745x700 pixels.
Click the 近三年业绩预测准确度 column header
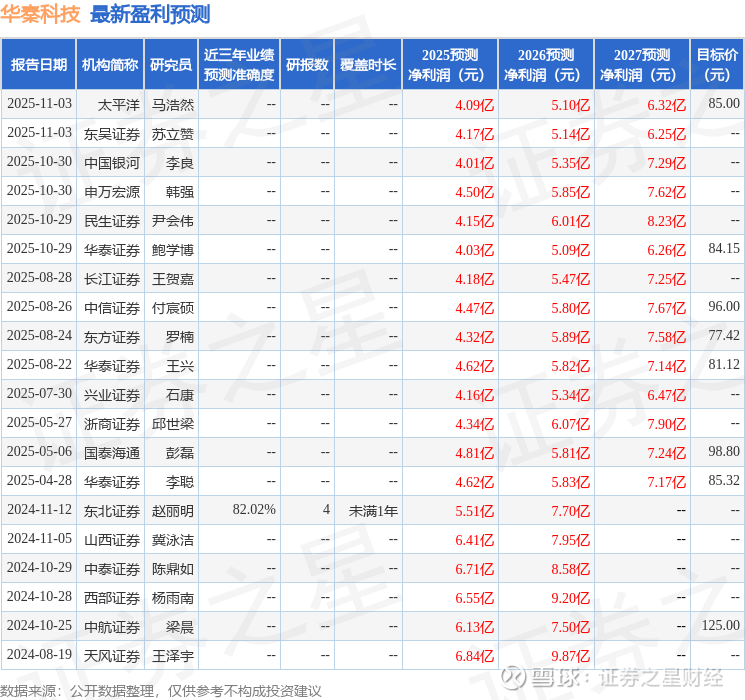pyautogui.click(x=239, y=65)
